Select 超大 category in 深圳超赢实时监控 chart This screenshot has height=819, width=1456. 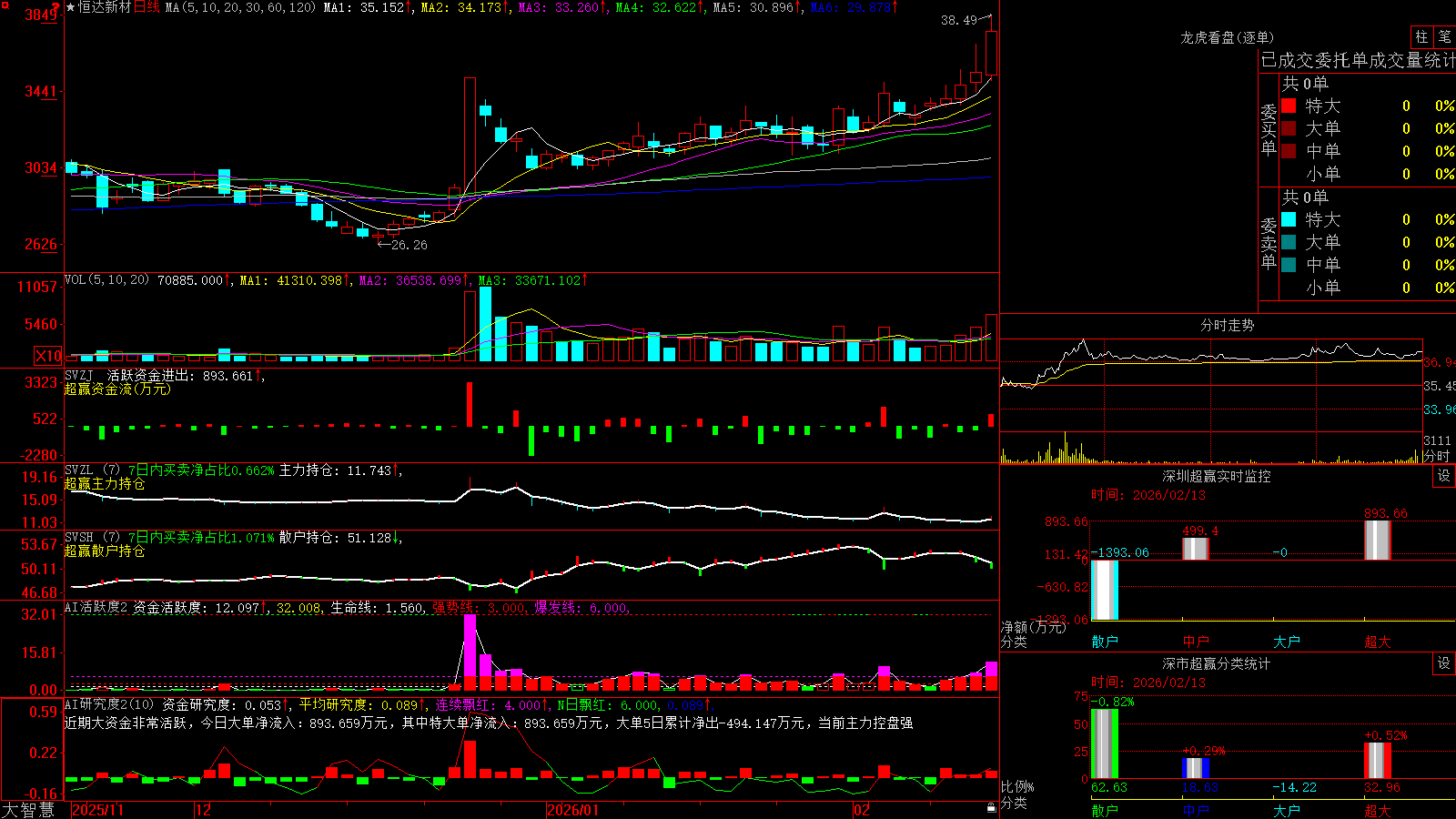(x=1378, y=642)
